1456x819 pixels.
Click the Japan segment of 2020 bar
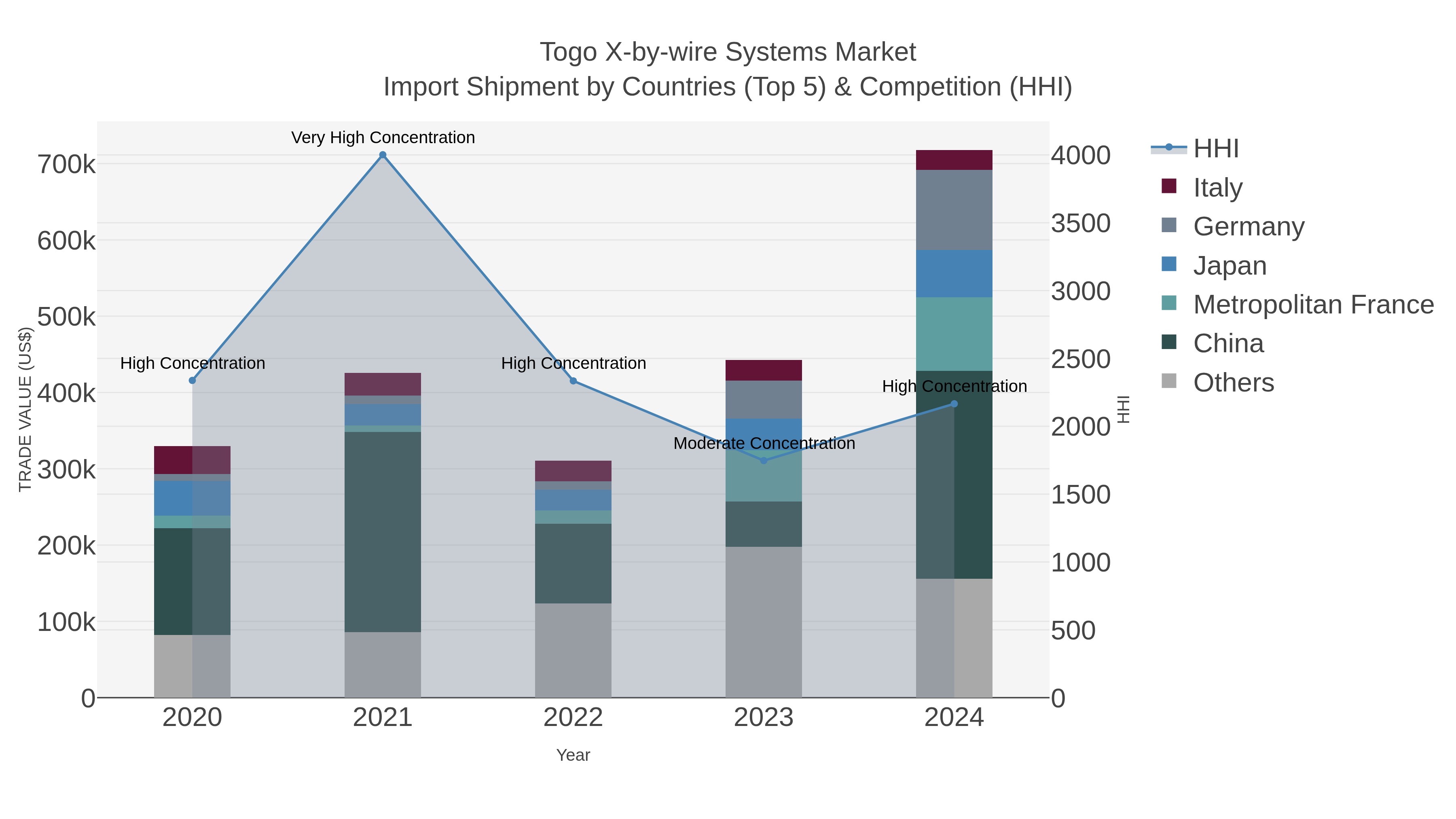coord(192,499)
